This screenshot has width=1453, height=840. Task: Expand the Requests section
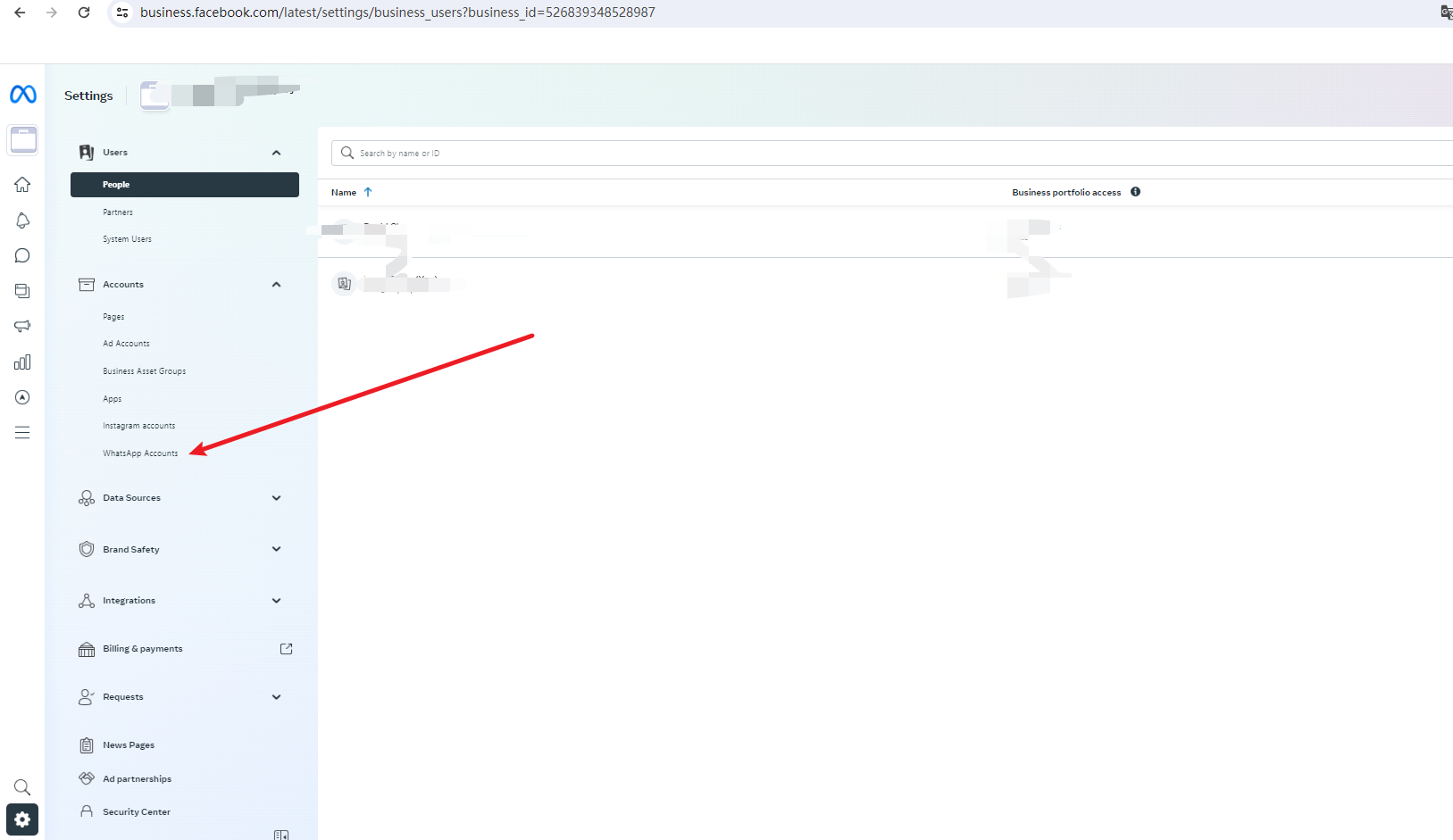(276, 697)
